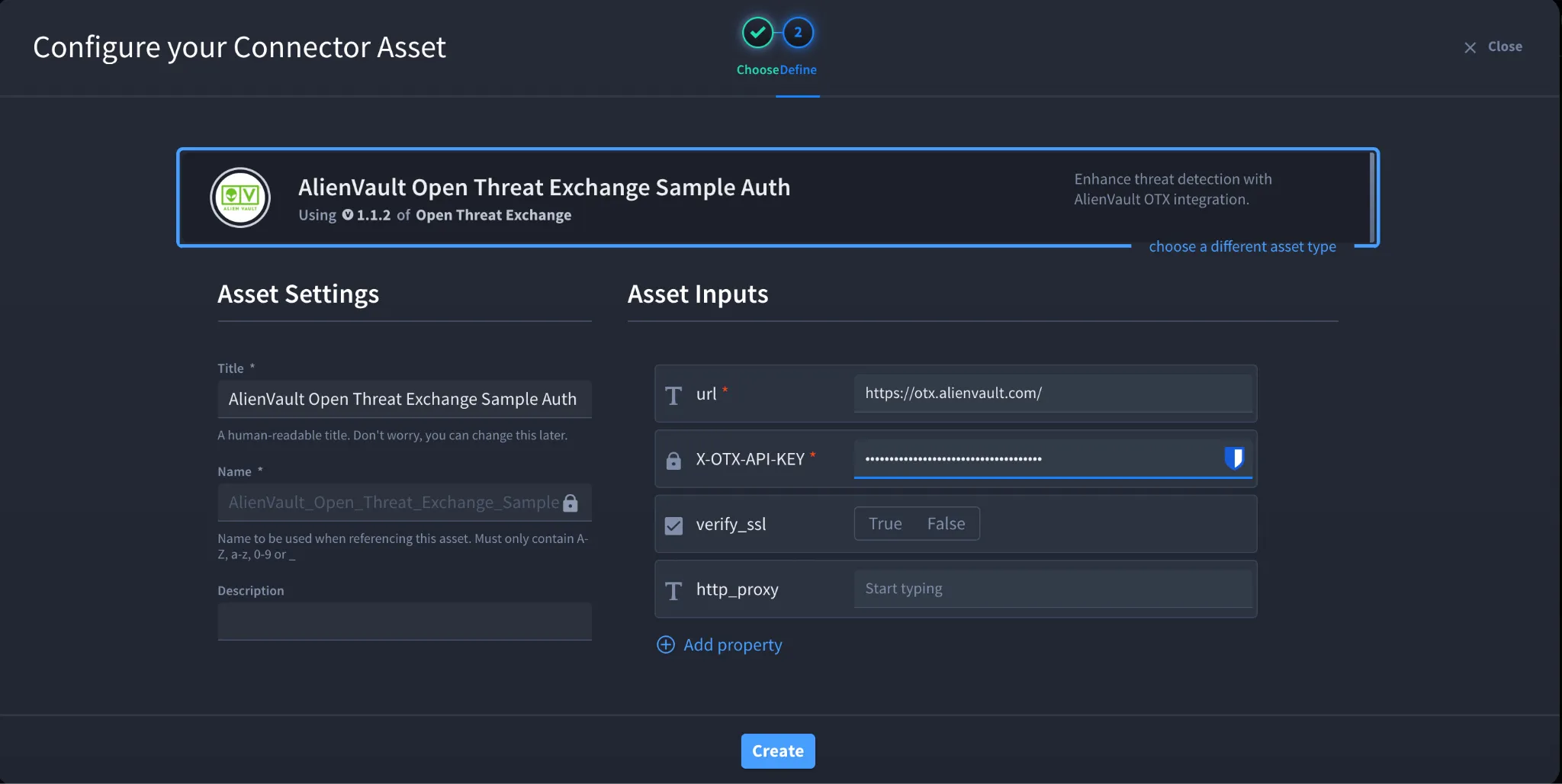Click the Asset Inputs heading
Screen dimensions: 1562x784
point(698,294)
